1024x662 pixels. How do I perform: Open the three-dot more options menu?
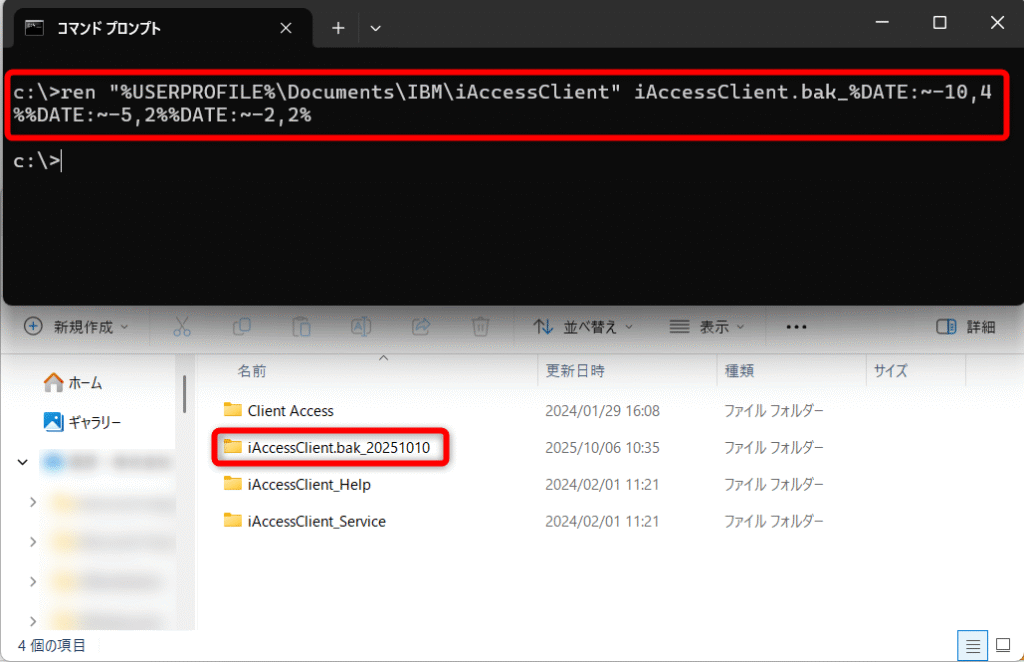click(796, 327)
